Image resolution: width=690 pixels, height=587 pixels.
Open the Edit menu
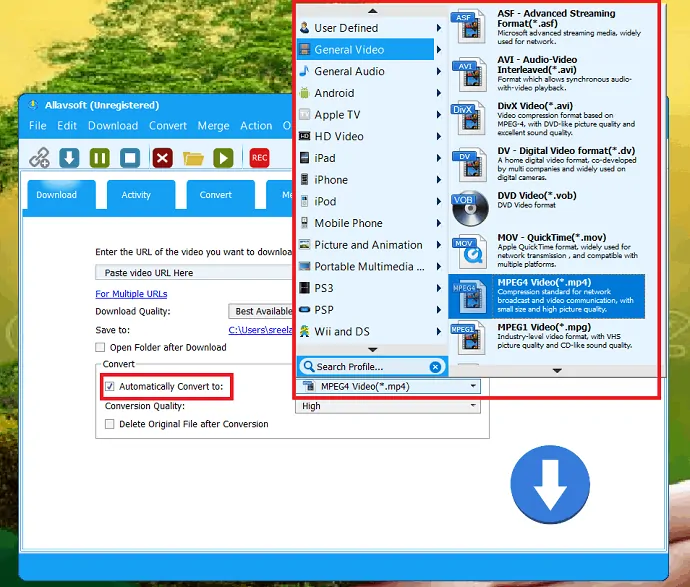(x=67, y=126)
